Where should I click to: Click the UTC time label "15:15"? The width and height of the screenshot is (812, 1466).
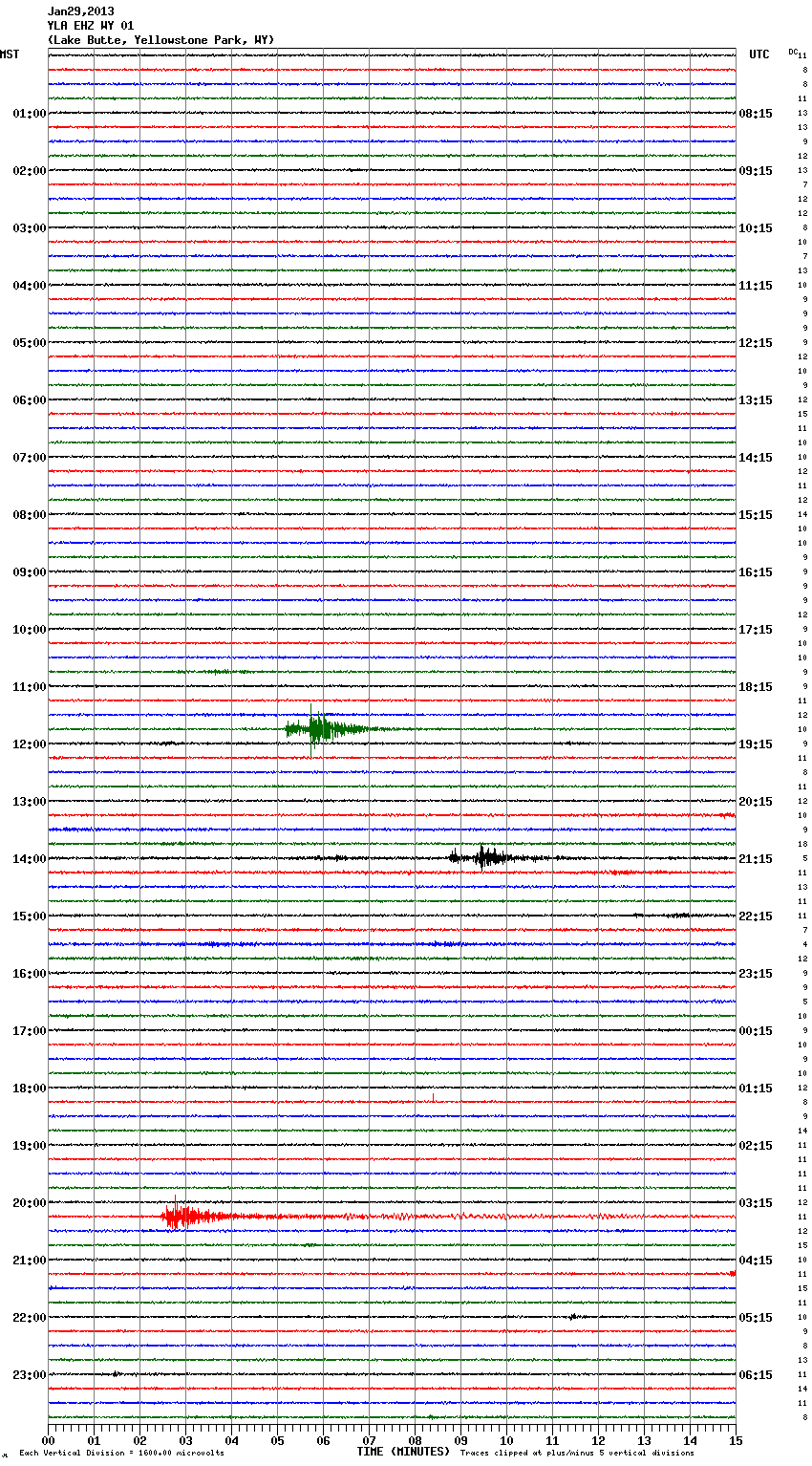tap(756, 515)
